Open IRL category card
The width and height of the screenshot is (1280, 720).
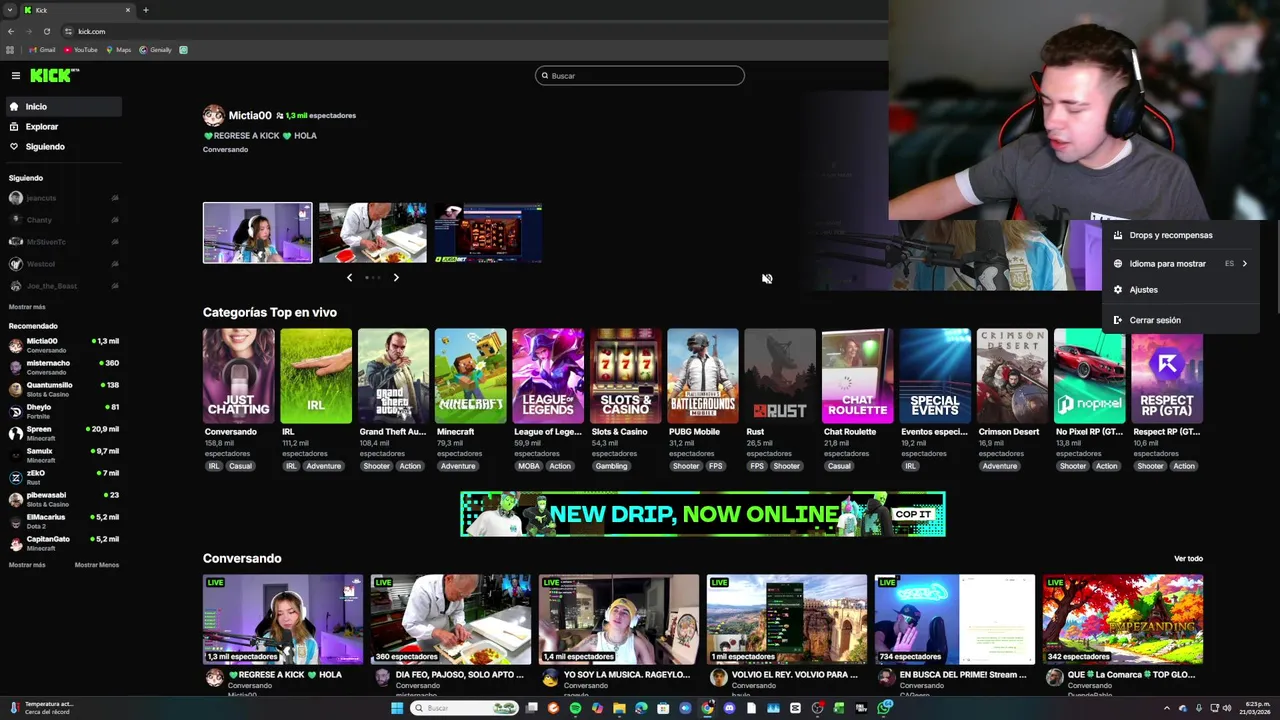[316, 376]
